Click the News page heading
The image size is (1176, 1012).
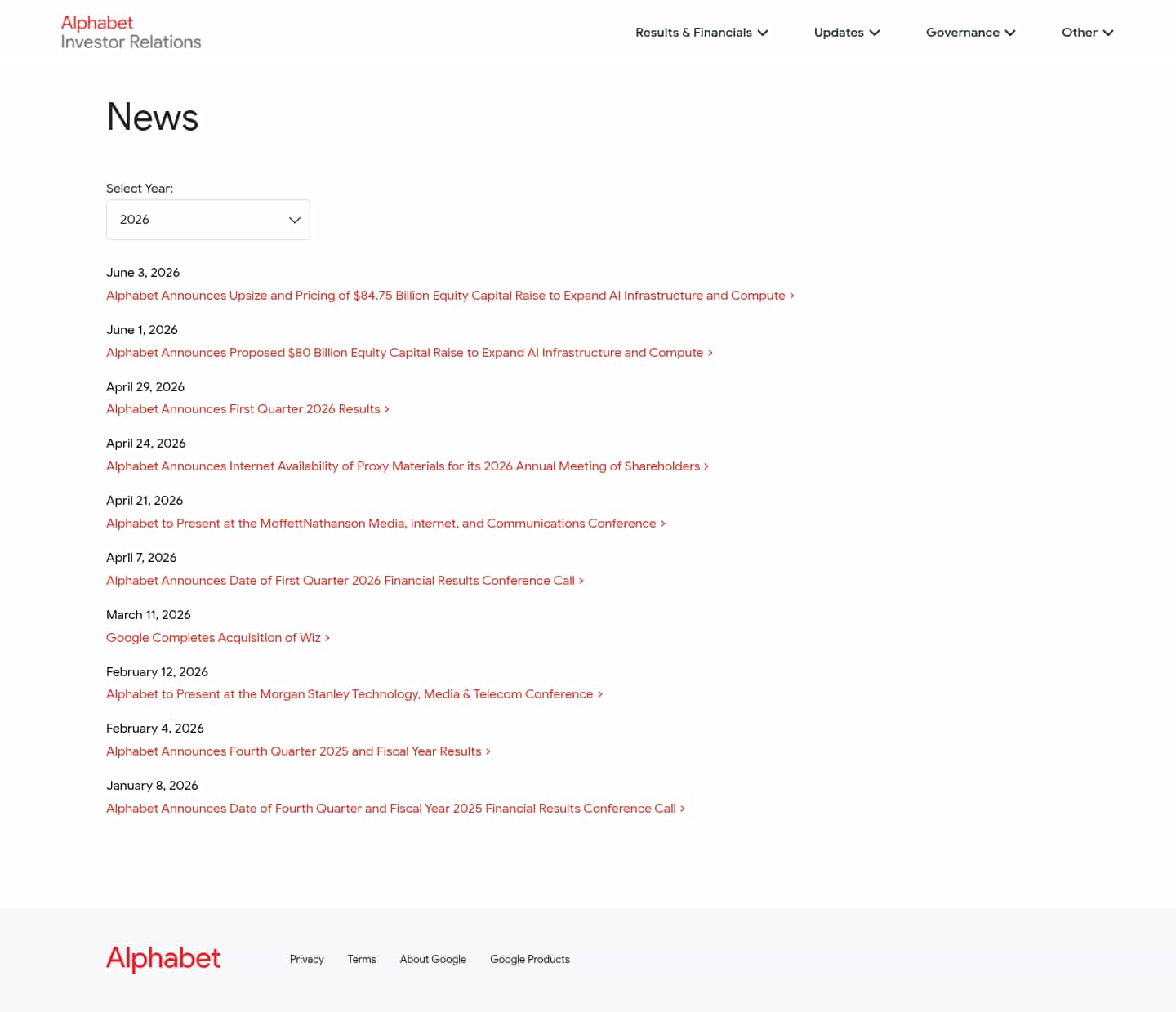click(x=153, y=117)
